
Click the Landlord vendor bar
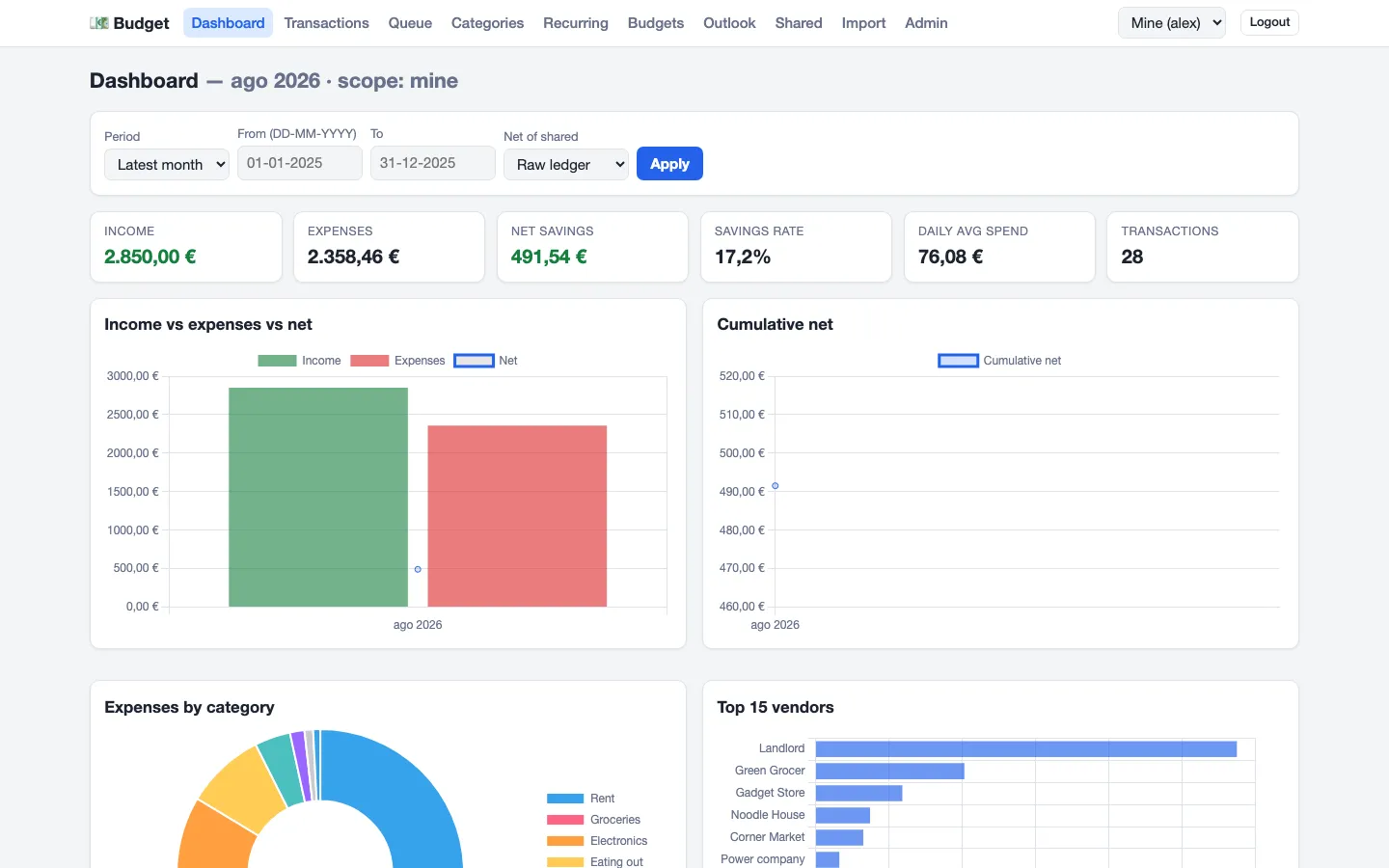[1026, 748]
